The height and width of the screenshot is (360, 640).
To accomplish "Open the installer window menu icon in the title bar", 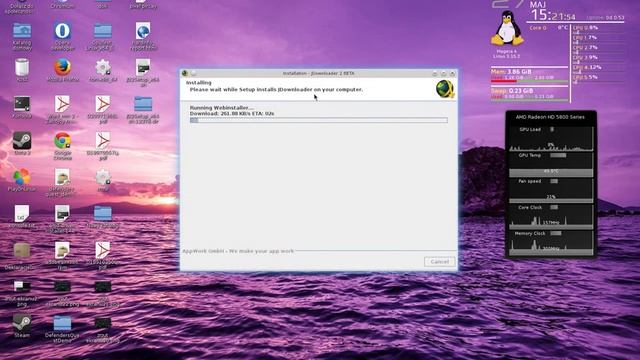I will click(185, 73).
